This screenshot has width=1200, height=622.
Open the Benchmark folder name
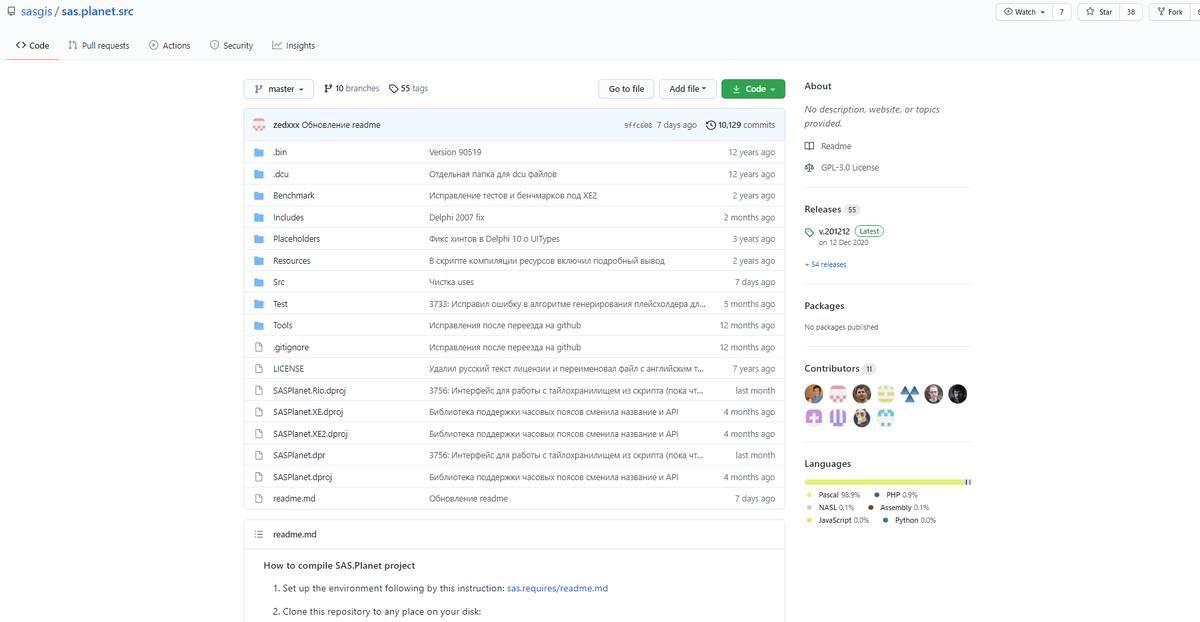294,196
